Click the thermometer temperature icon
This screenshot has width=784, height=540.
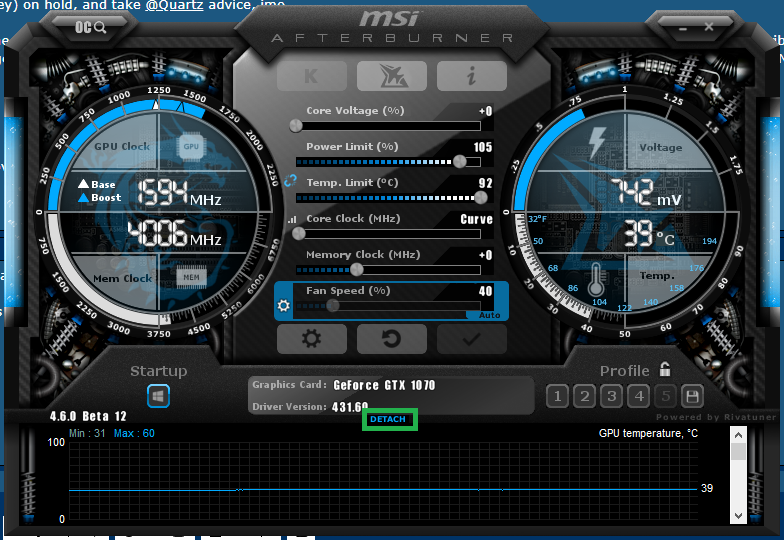click(x=596, y=280)
